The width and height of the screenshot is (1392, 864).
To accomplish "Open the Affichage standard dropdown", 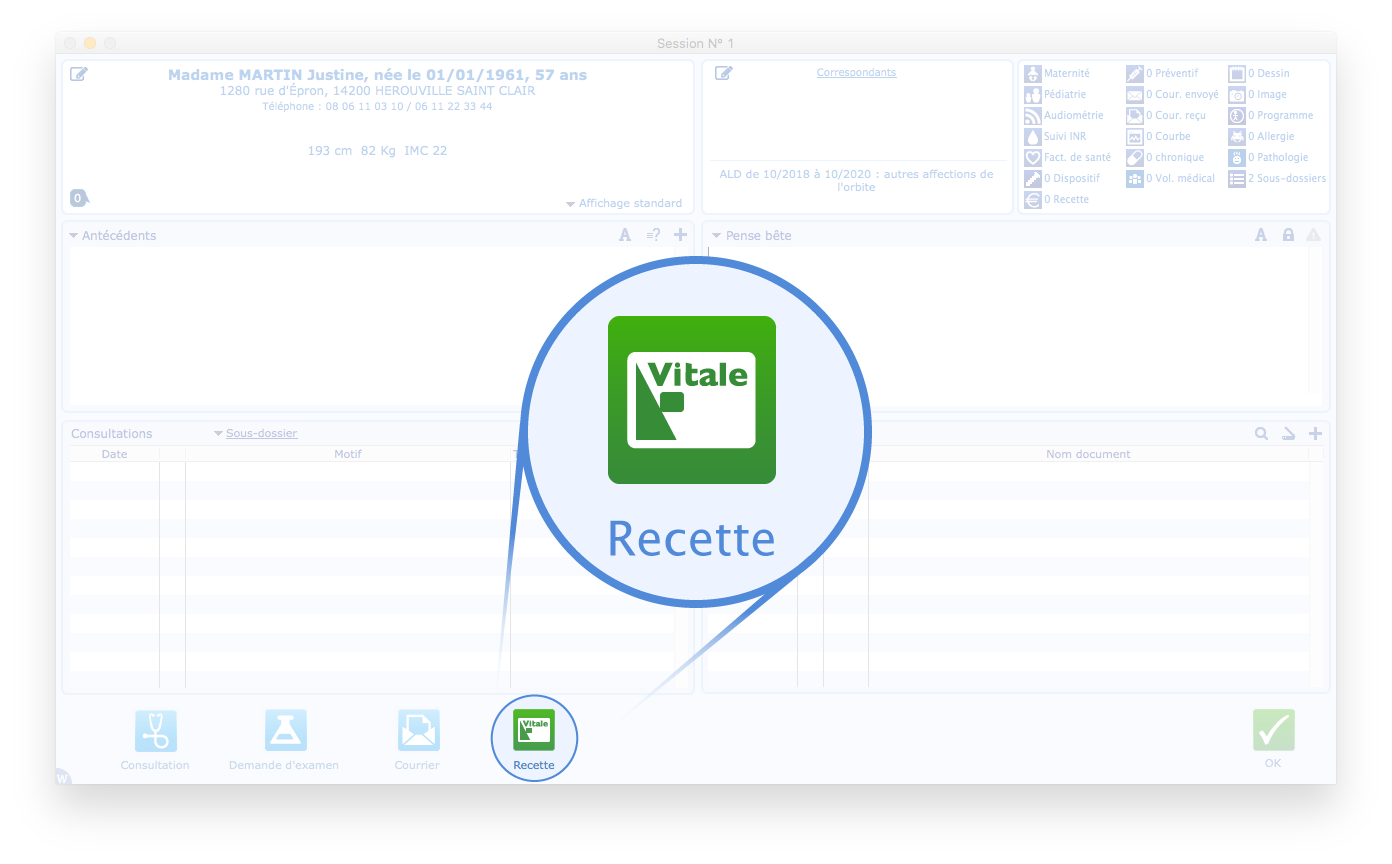I will [624, 203].
